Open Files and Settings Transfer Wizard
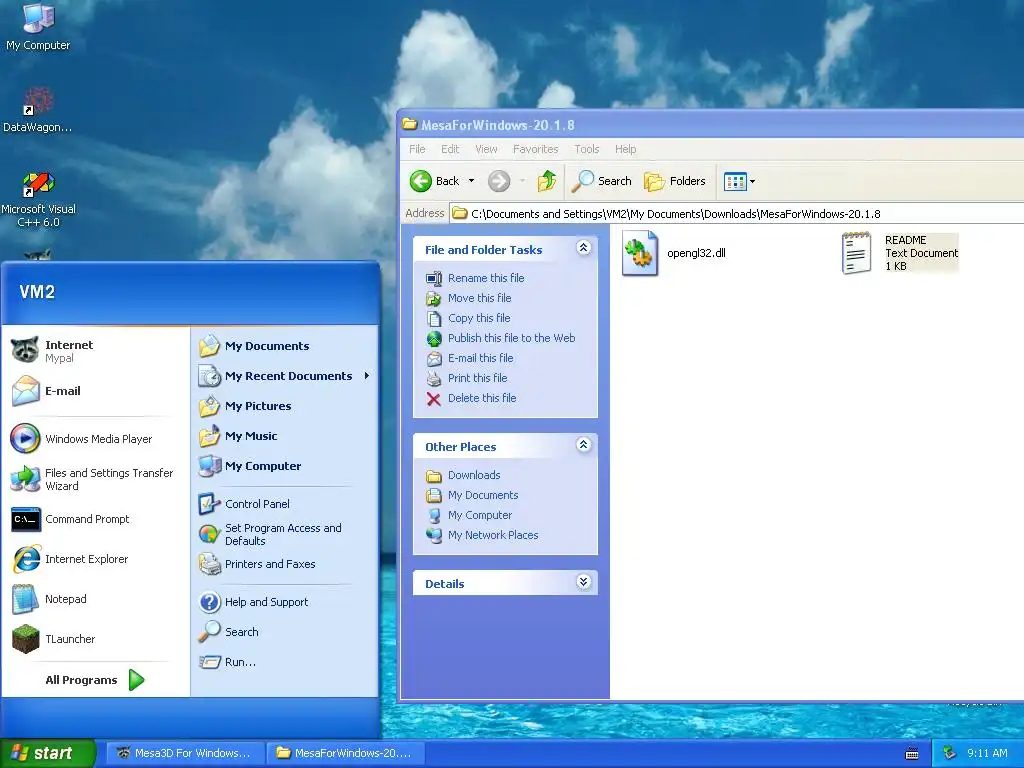Viewport: 1024px width, 768px height. (93, 479)
